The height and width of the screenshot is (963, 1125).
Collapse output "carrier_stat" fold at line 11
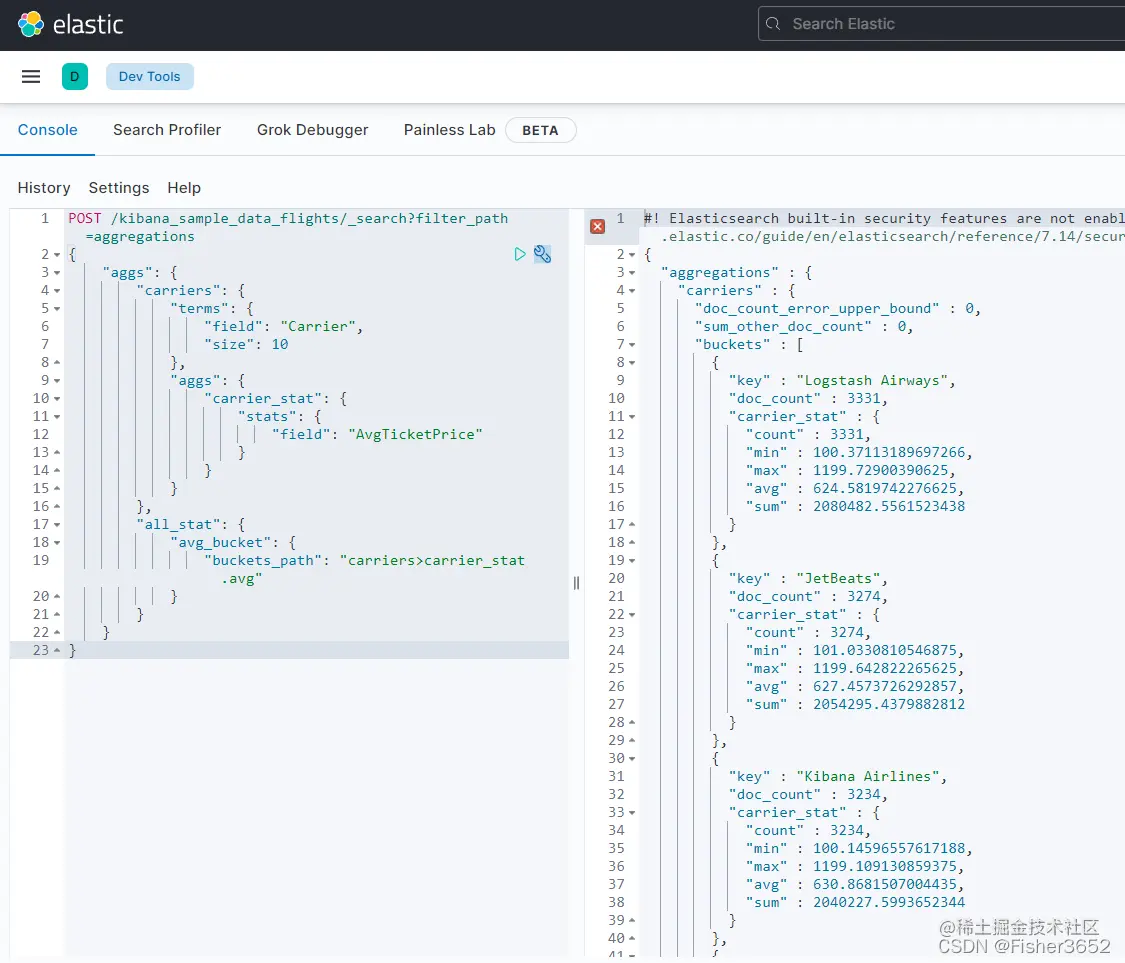click(632, 417)
